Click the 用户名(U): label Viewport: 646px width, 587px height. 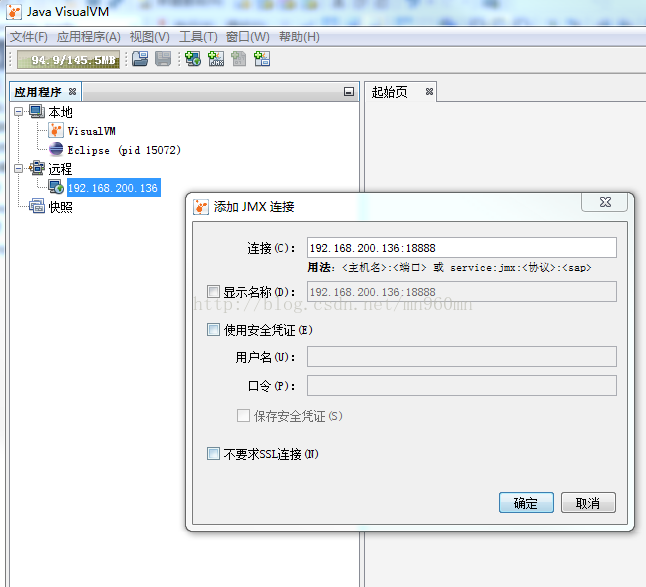(265, 357)
